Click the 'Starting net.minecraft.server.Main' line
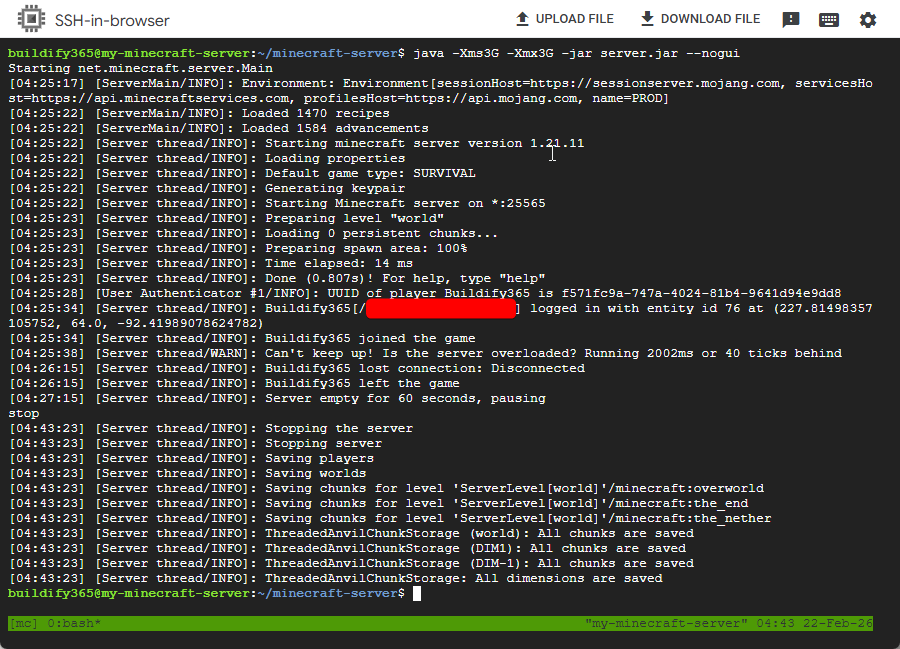Screen dimensions: 900x649 point(141,68)
